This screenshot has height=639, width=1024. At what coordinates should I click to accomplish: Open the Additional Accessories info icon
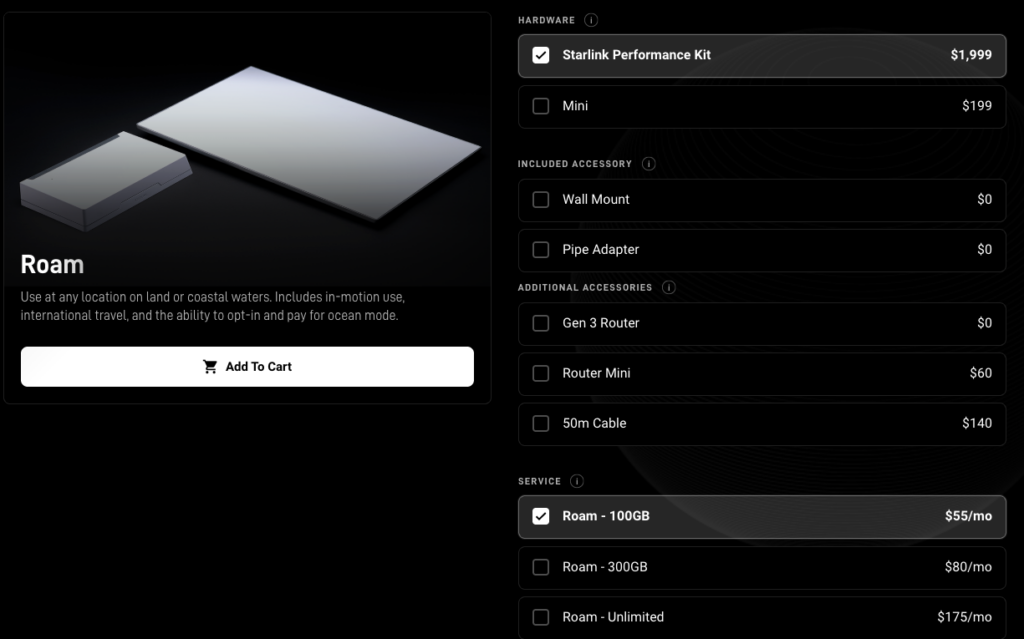click(669, 287)
